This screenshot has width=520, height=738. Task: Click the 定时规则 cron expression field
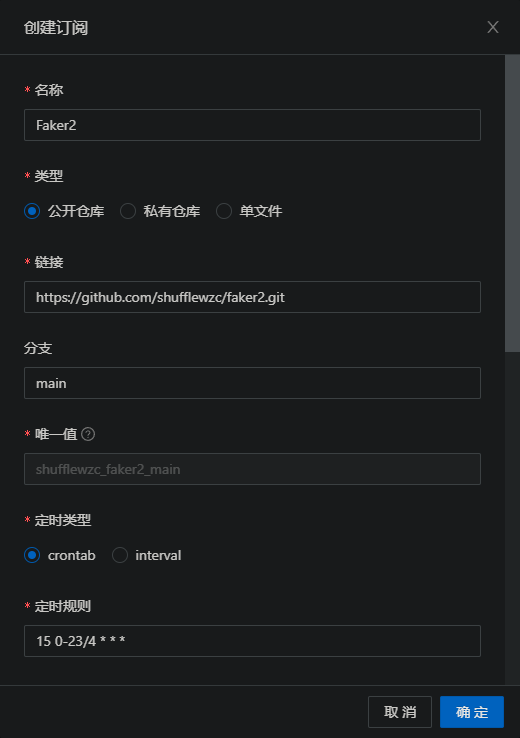tap(252, 641)
